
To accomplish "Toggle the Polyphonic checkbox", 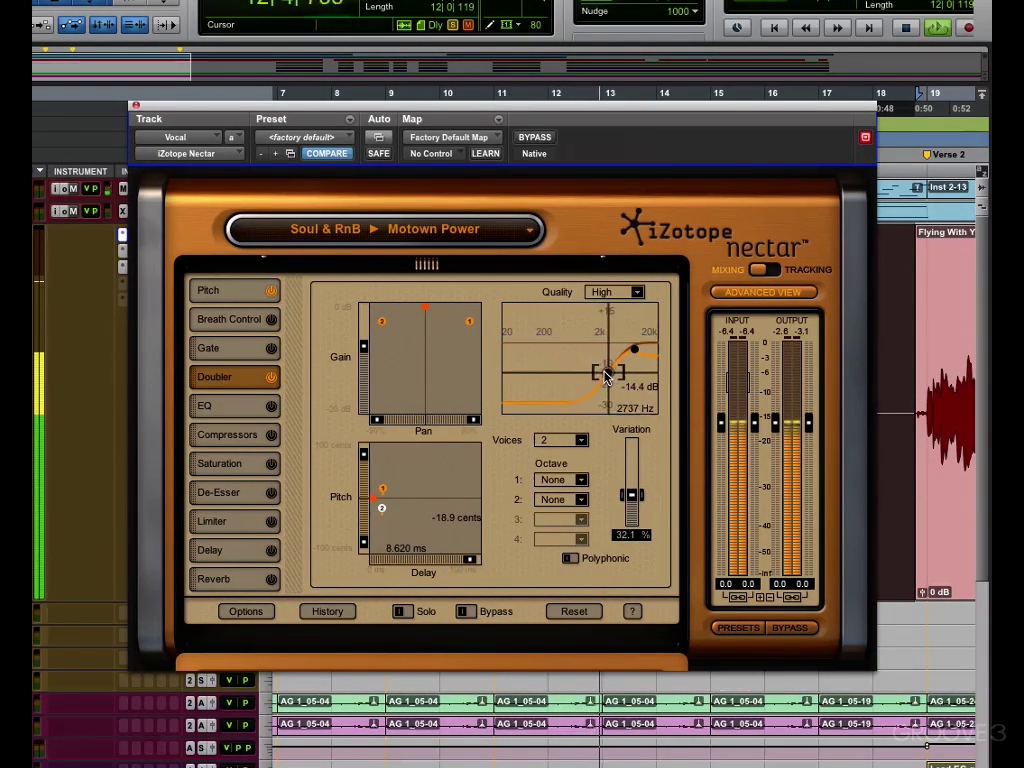I will click(x=570, y=558).
